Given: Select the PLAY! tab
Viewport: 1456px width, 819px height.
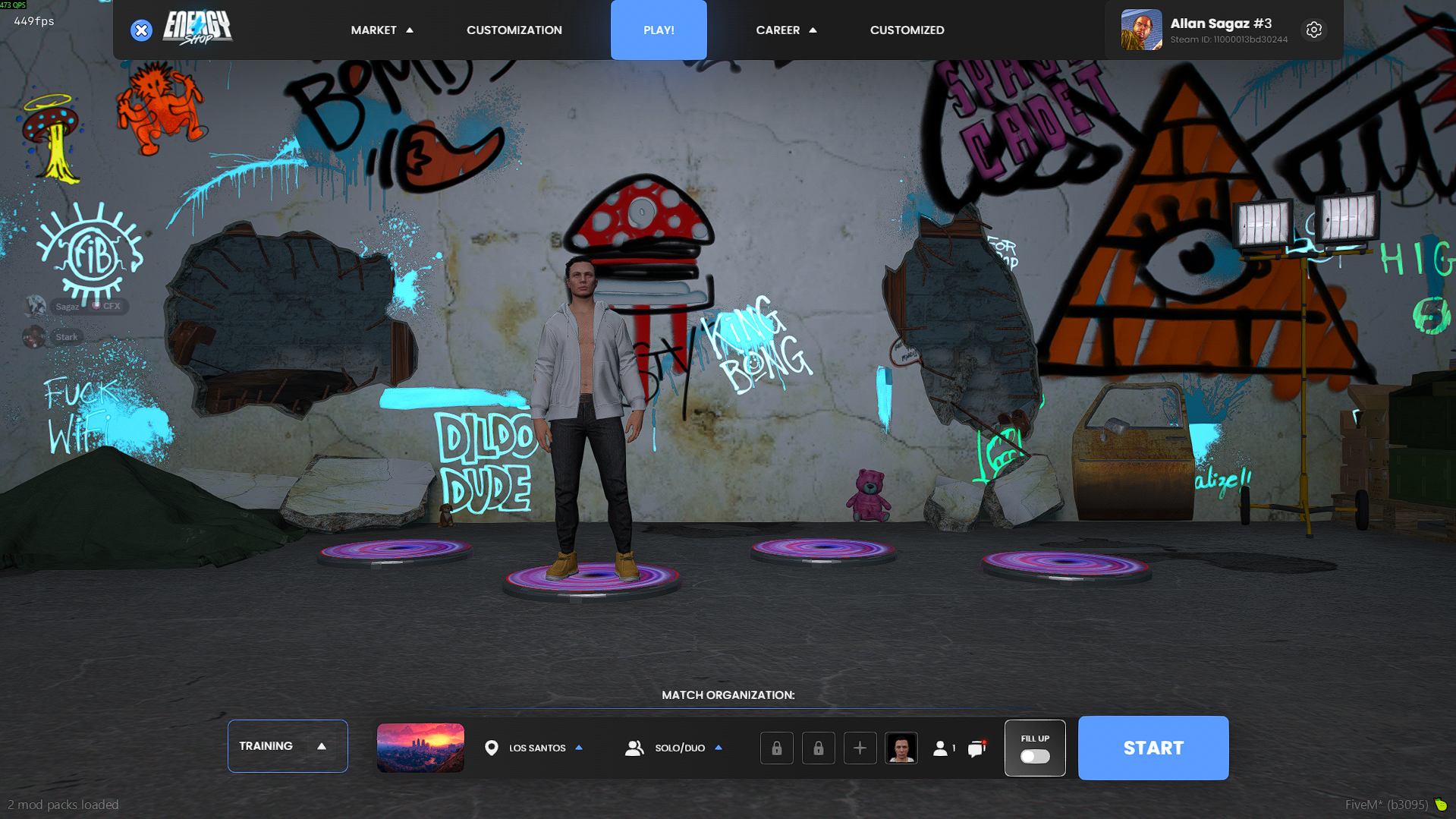Looking at the screenshot, I should point(659,30).
